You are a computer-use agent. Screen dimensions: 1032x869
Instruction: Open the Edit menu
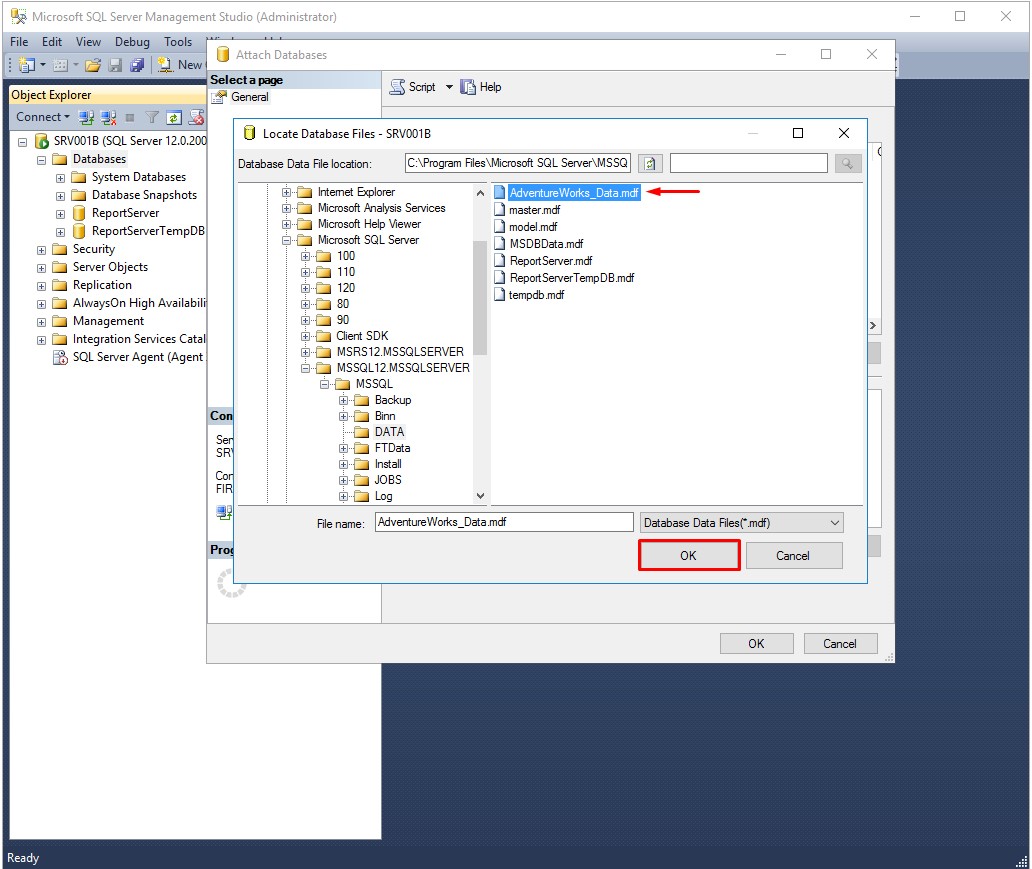pyautogui.click(x=52, y=41)
